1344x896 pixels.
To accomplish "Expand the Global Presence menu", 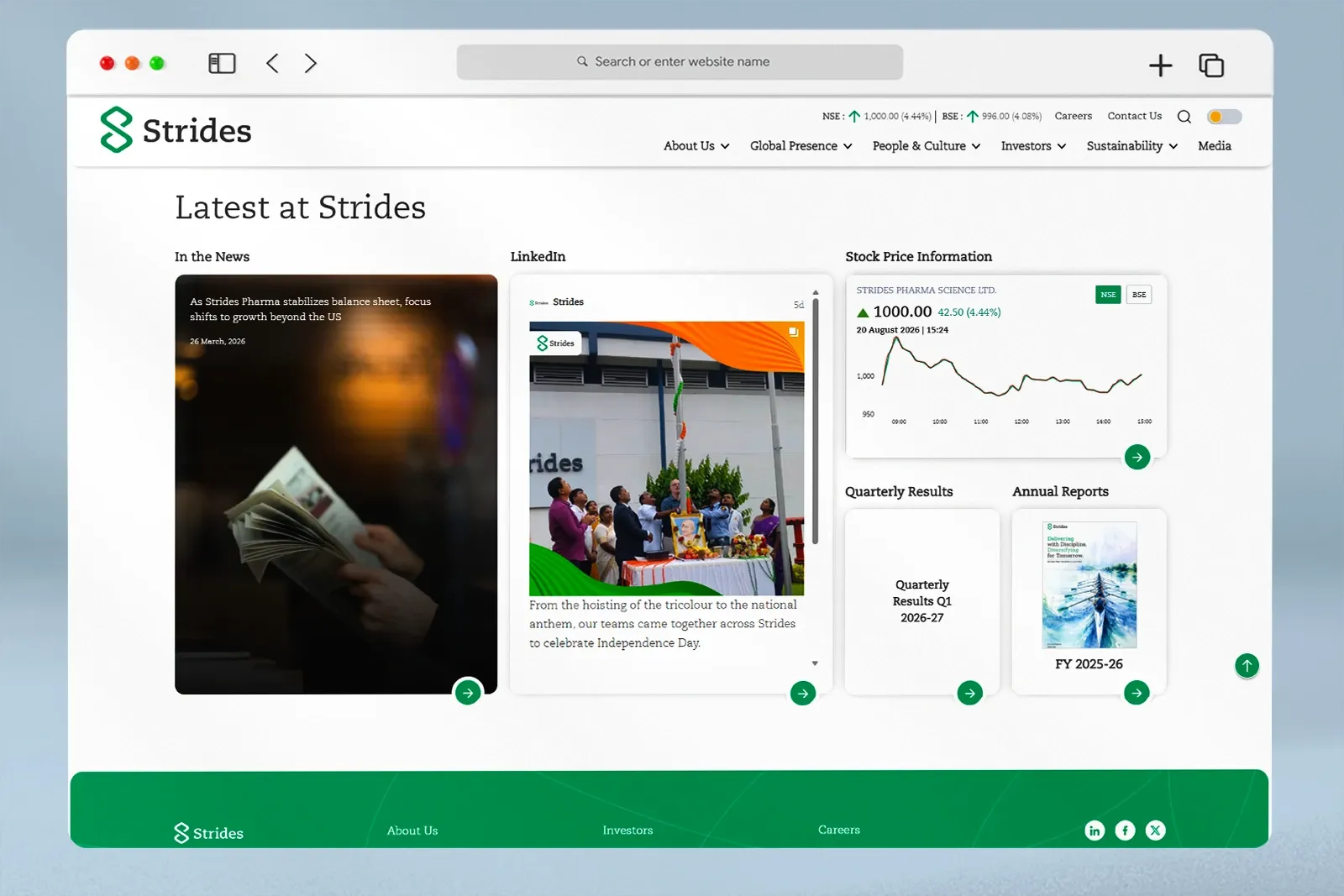I will point(801,146).
